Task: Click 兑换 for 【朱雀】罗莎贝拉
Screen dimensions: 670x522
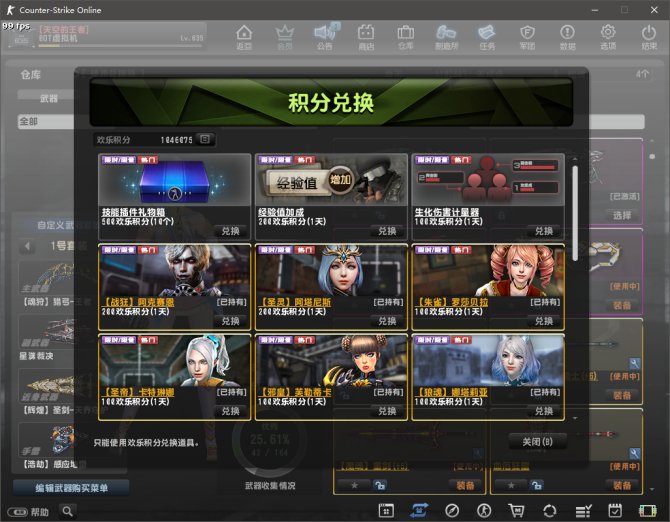Action: [x=544, y=321]
